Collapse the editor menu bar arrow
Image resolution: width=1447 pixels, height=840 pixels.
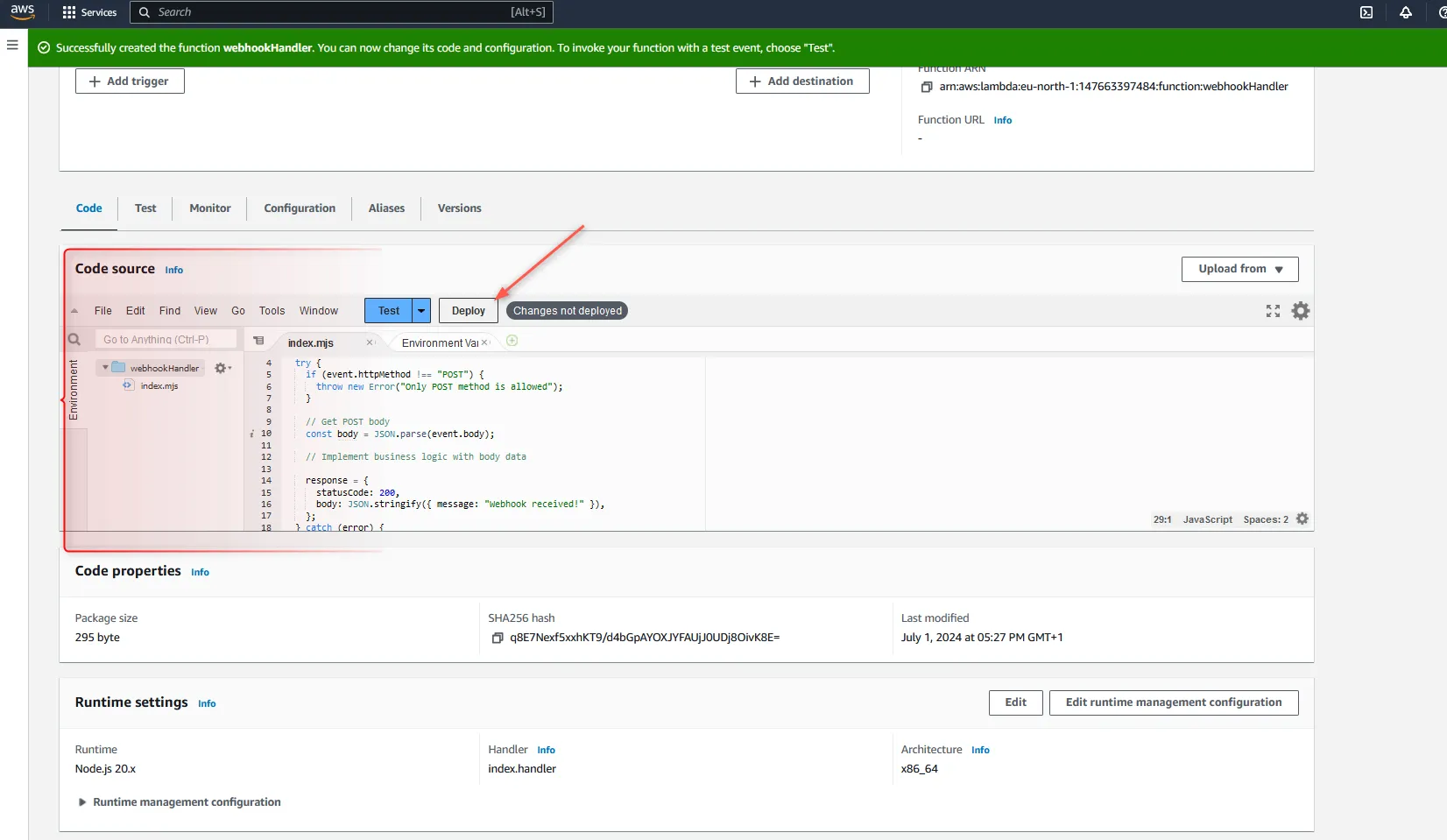[x=74, y=311]
